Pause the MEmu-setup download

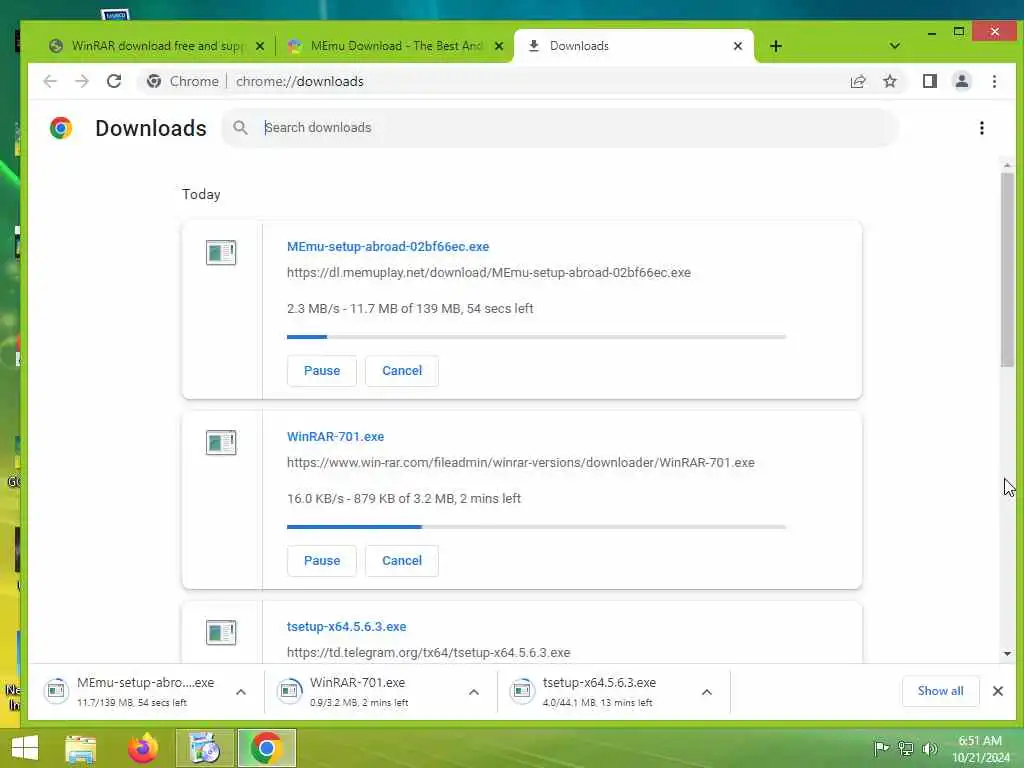(x=322, y=371)
